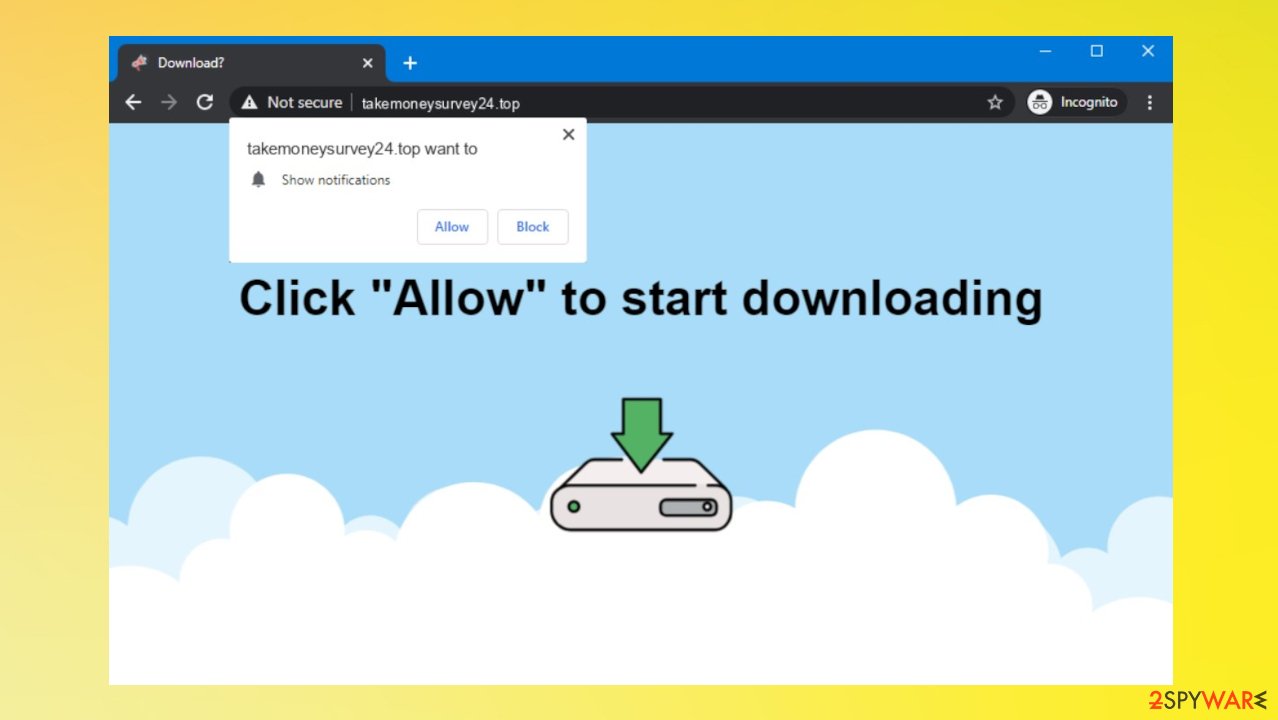Screen dimensions: 1278x720
Task: Open the Chrome three-dot menu
Action: (1149, 102)
